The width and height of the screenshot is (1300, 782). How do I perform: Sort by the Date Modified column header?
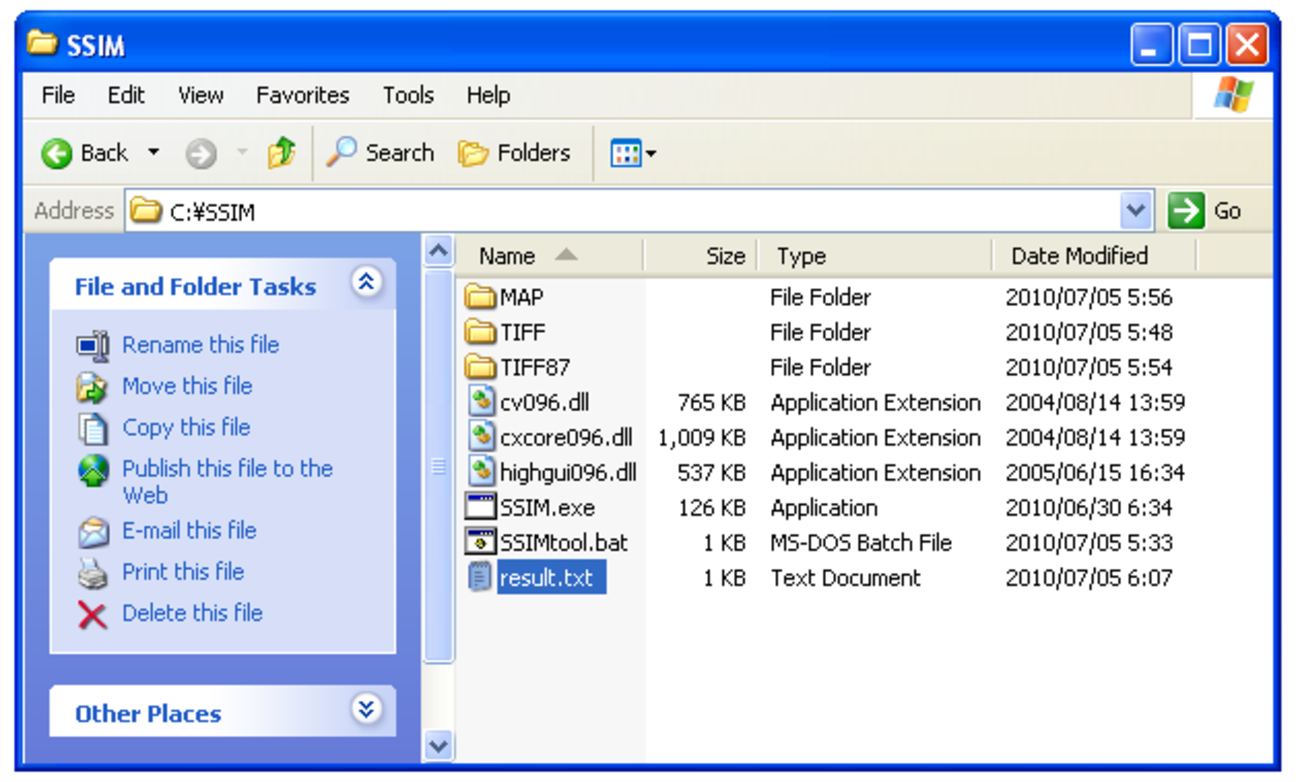1079,256
